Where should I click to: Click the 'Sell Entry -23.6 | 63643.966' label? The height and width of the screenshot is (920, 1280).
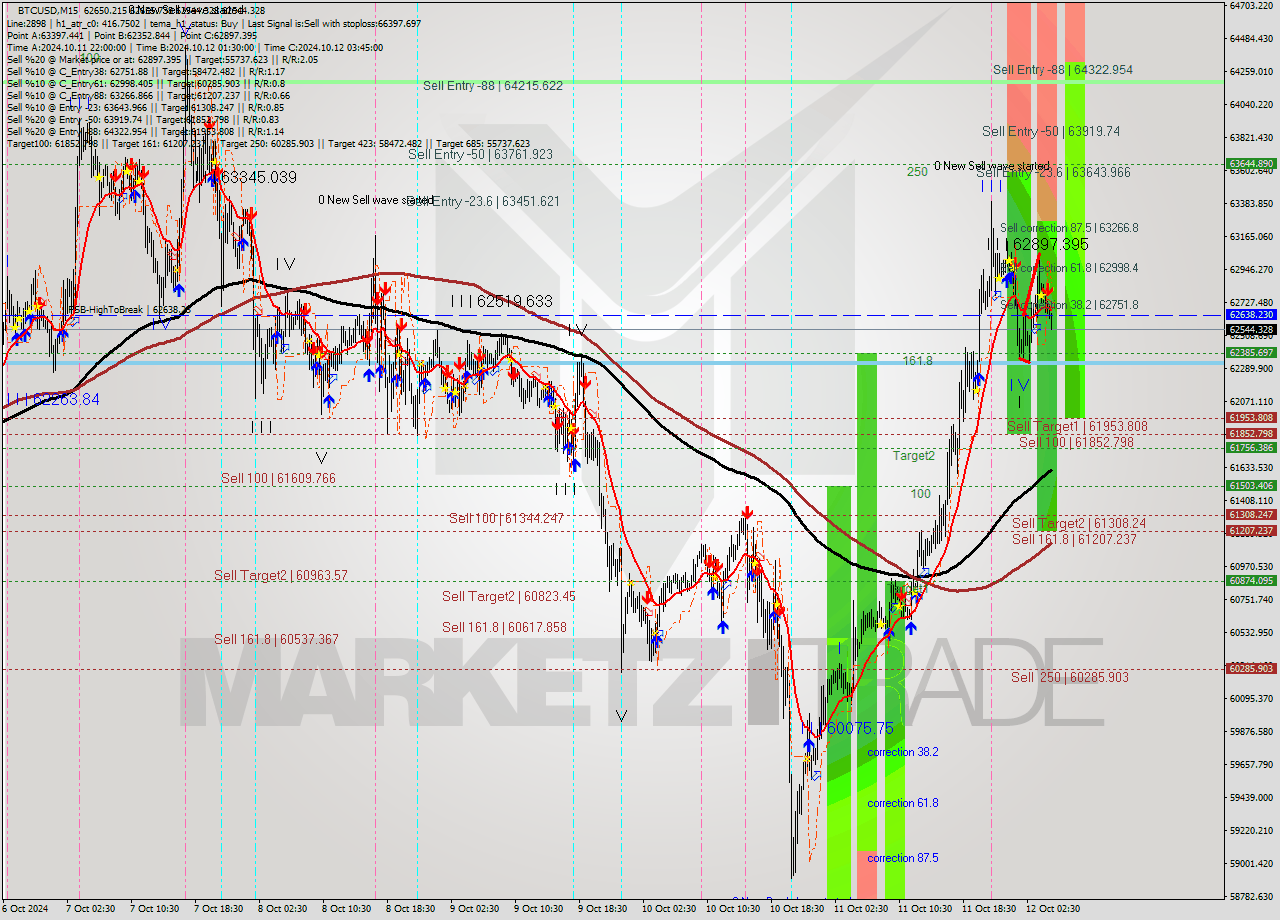tap(1054, 173)
